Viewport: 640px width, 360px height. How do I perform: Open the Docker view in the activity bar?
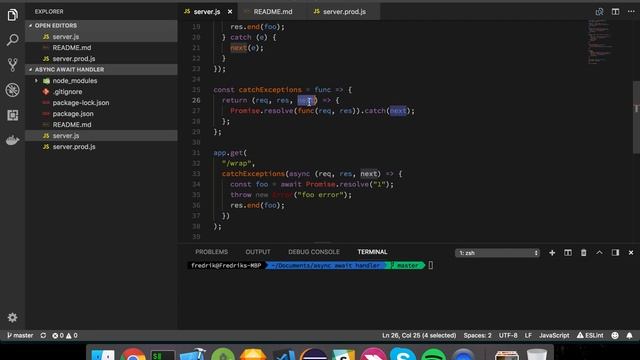click(12, 140)
